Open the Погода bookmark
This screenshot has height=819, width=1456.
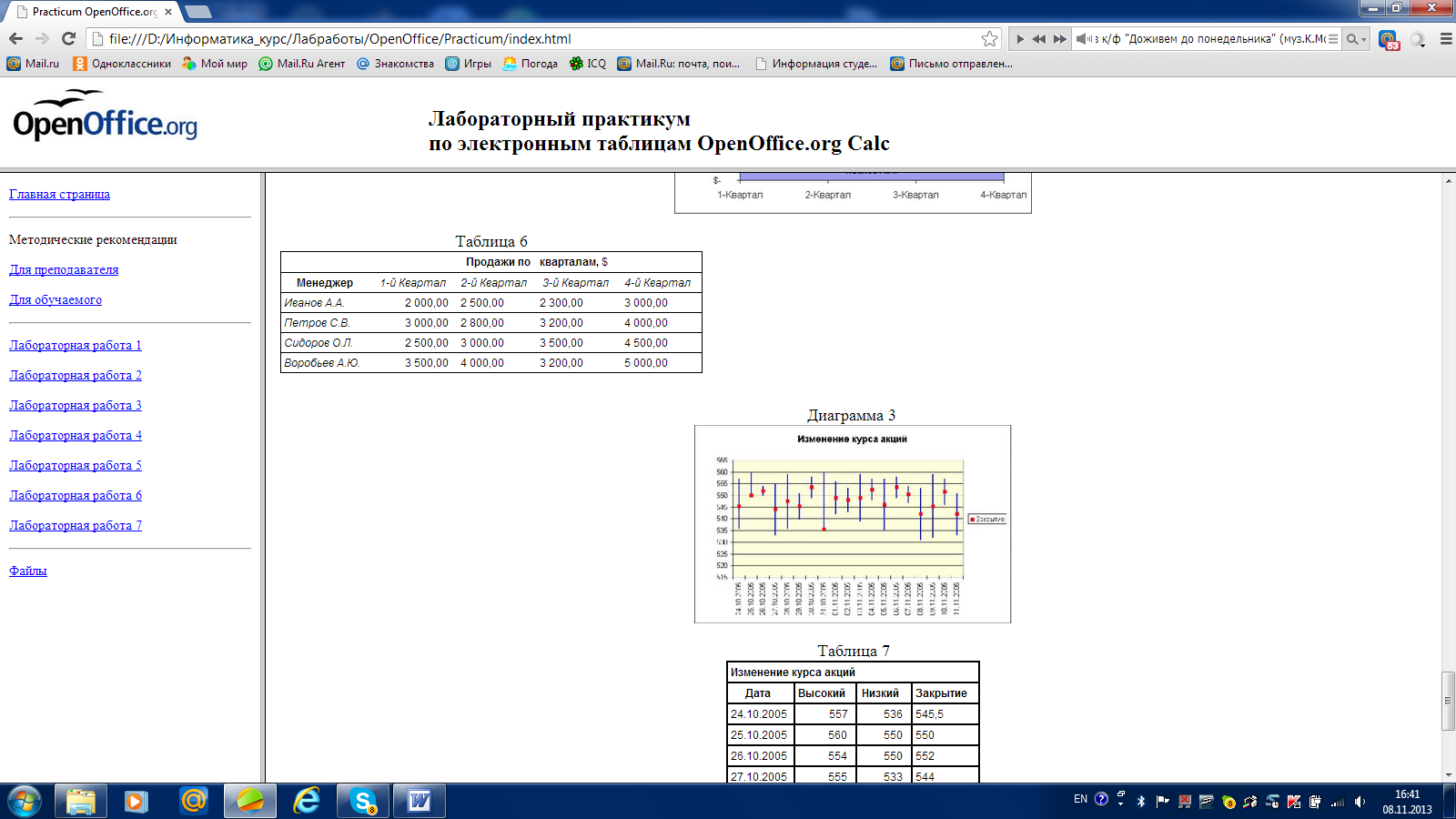point(530,64)
